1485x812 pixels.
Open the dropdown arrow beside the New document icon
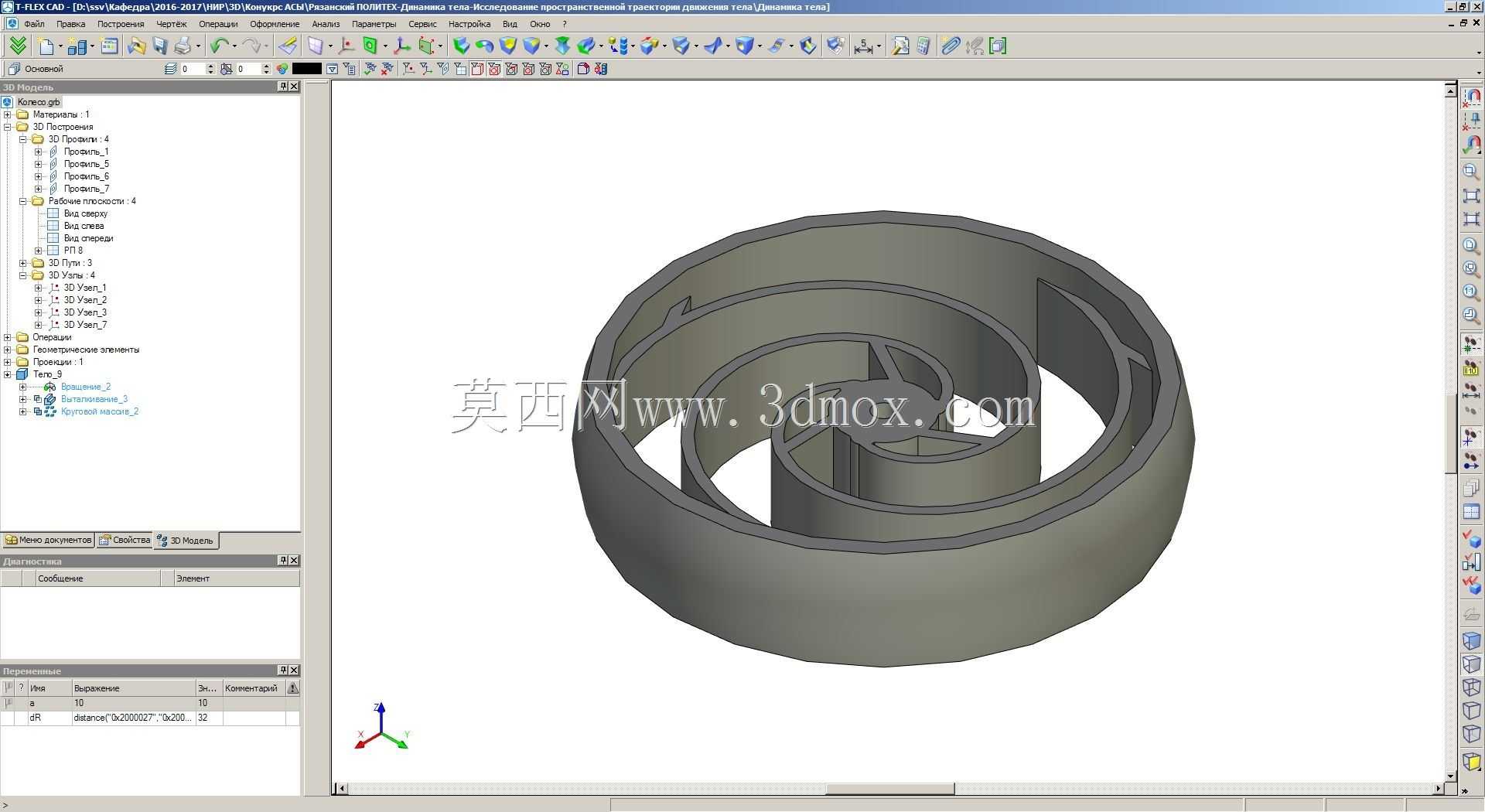(60, 46)
